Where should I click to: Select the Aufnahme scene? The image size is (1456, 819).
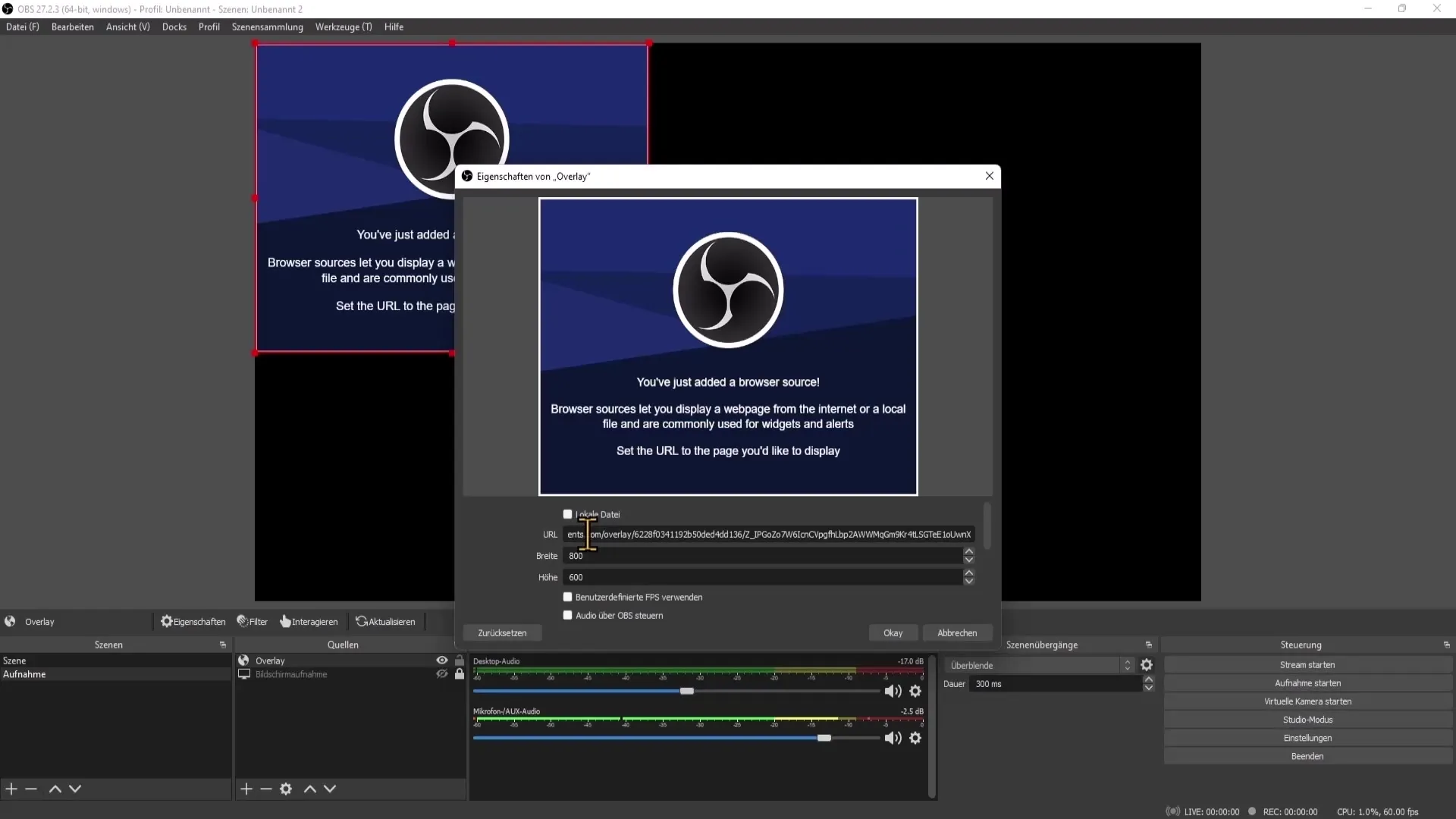(115, 674)
